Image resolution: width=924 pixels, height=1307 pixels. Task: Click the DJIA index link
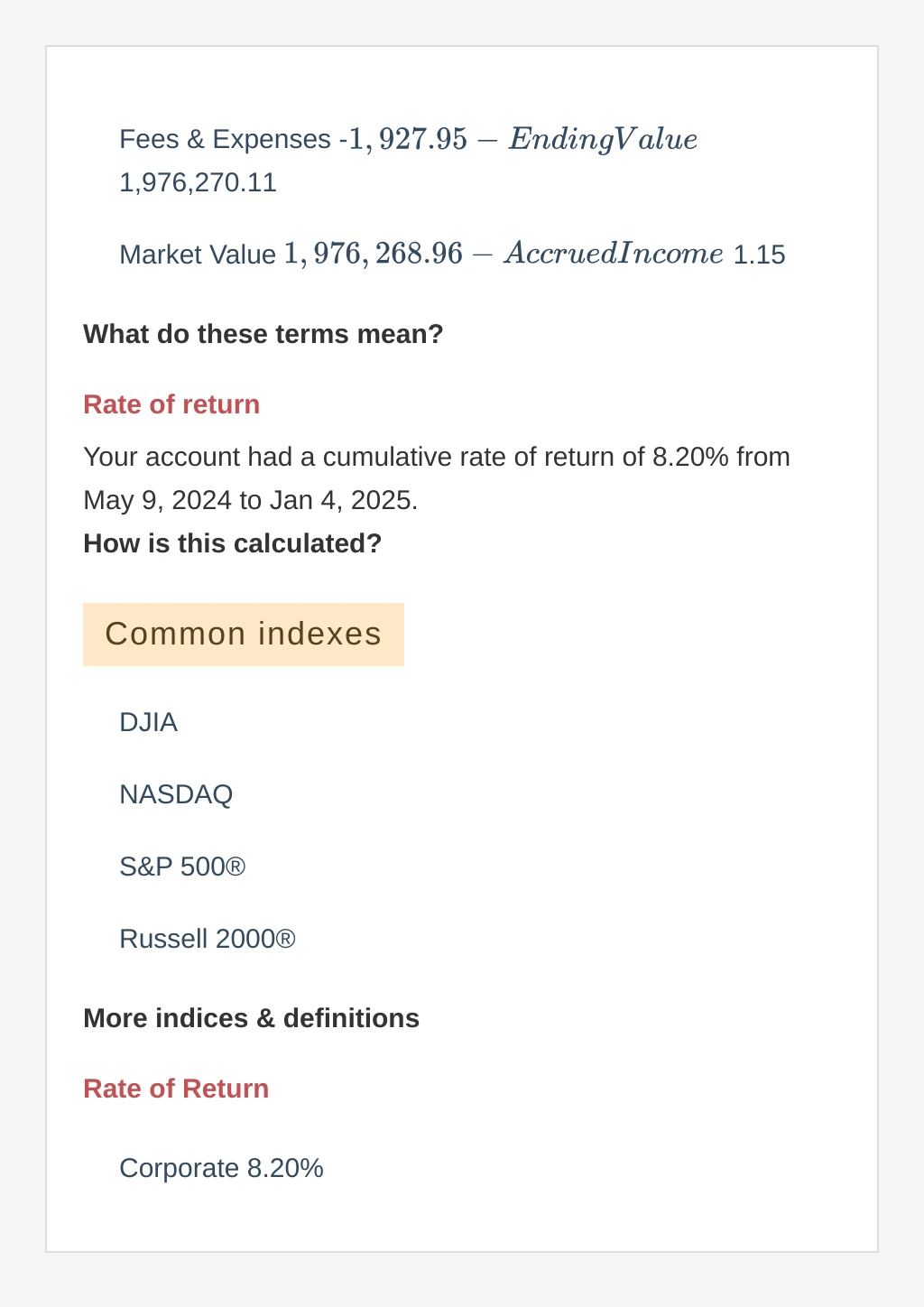click(148, 722)
